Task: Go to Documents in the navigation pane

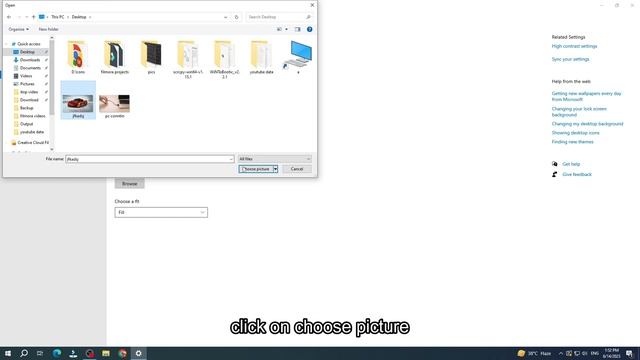Action: pos(30,68)
